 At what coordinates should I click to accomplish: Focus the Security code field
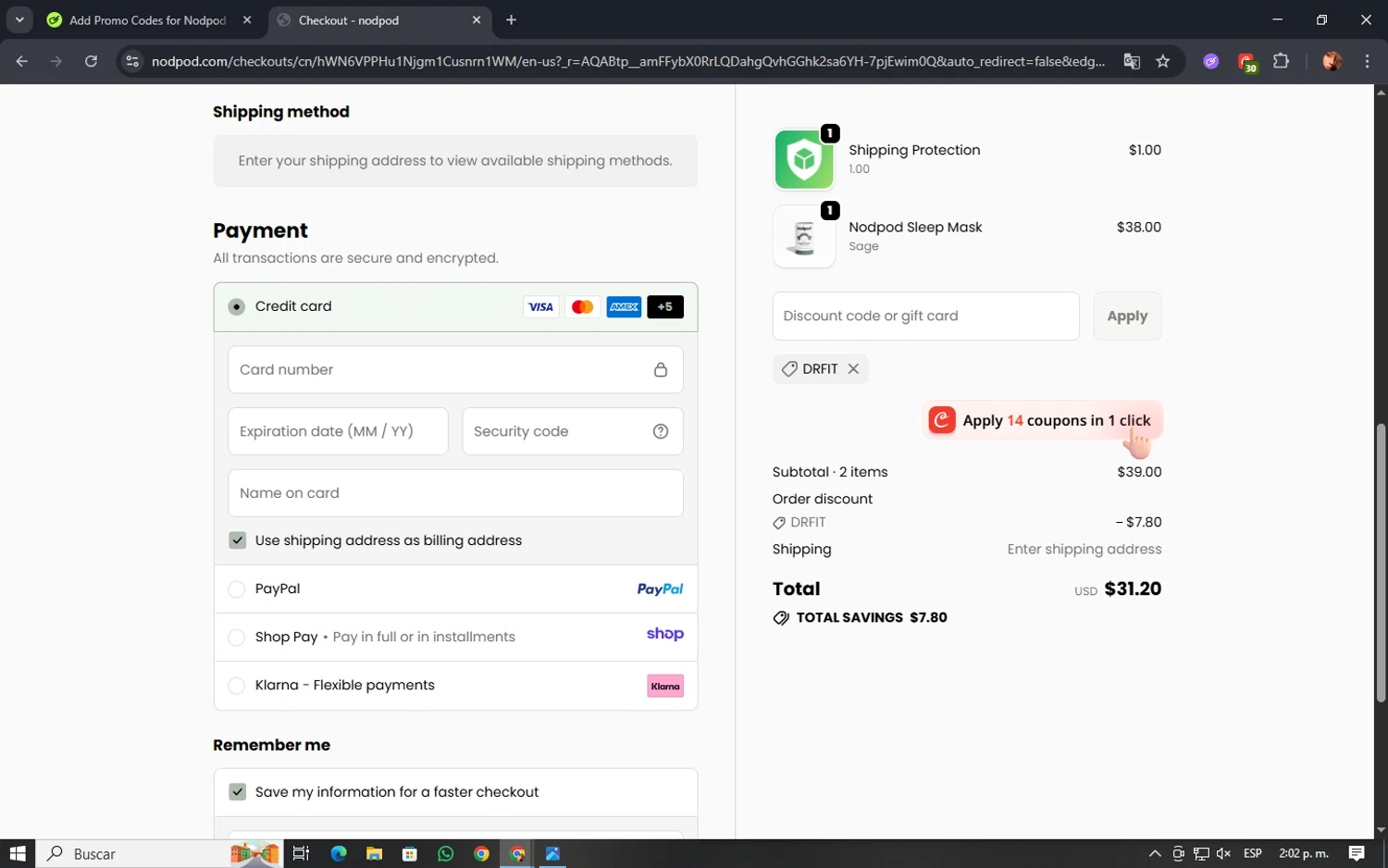573,431
